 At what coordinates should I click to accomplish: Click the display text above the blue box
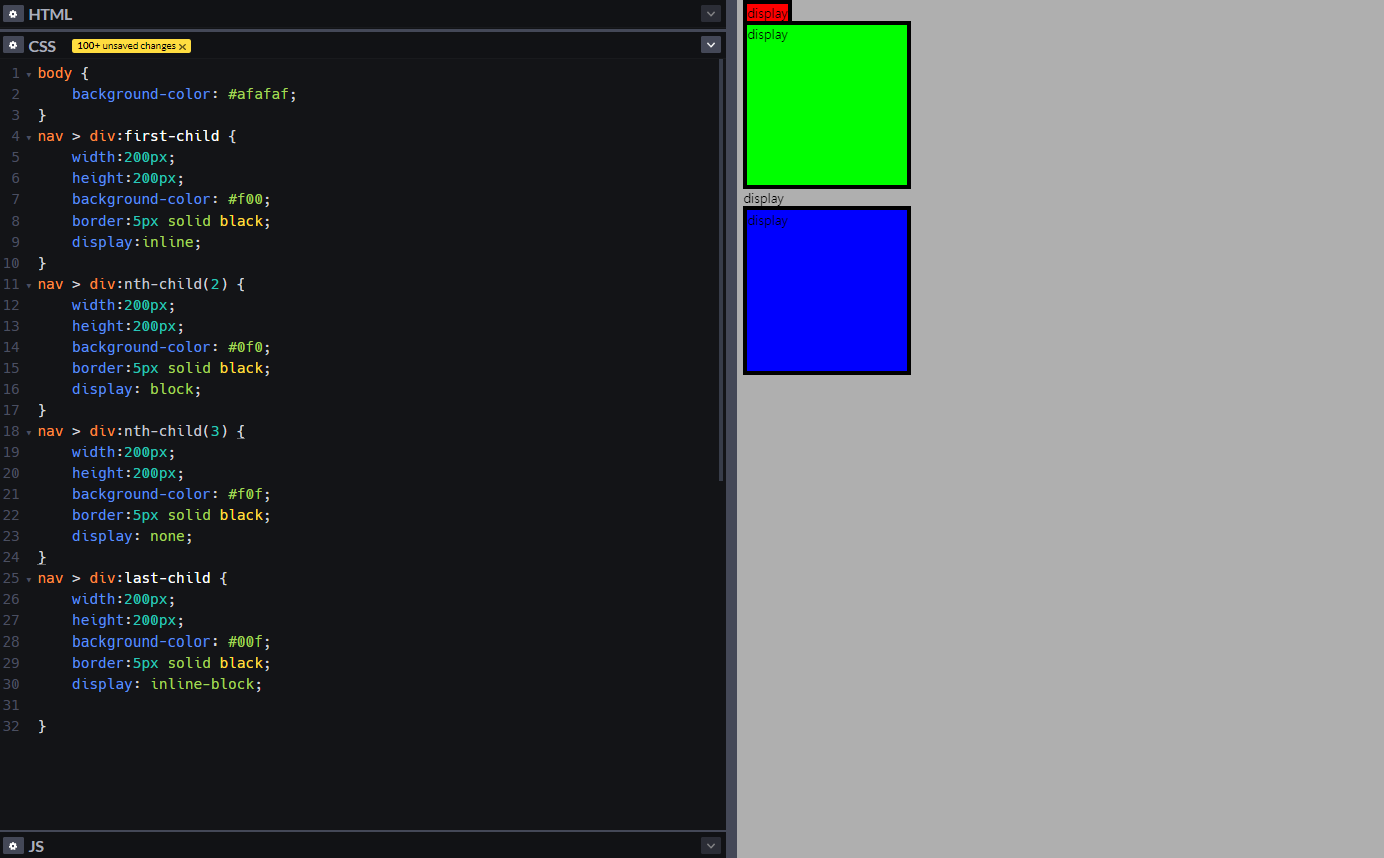[x=764, y=198]
